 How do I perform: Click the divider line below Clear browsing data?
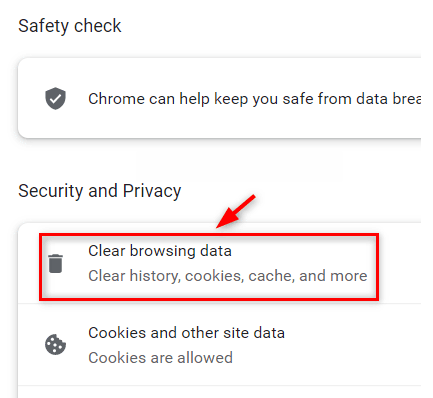coord(219,304)
